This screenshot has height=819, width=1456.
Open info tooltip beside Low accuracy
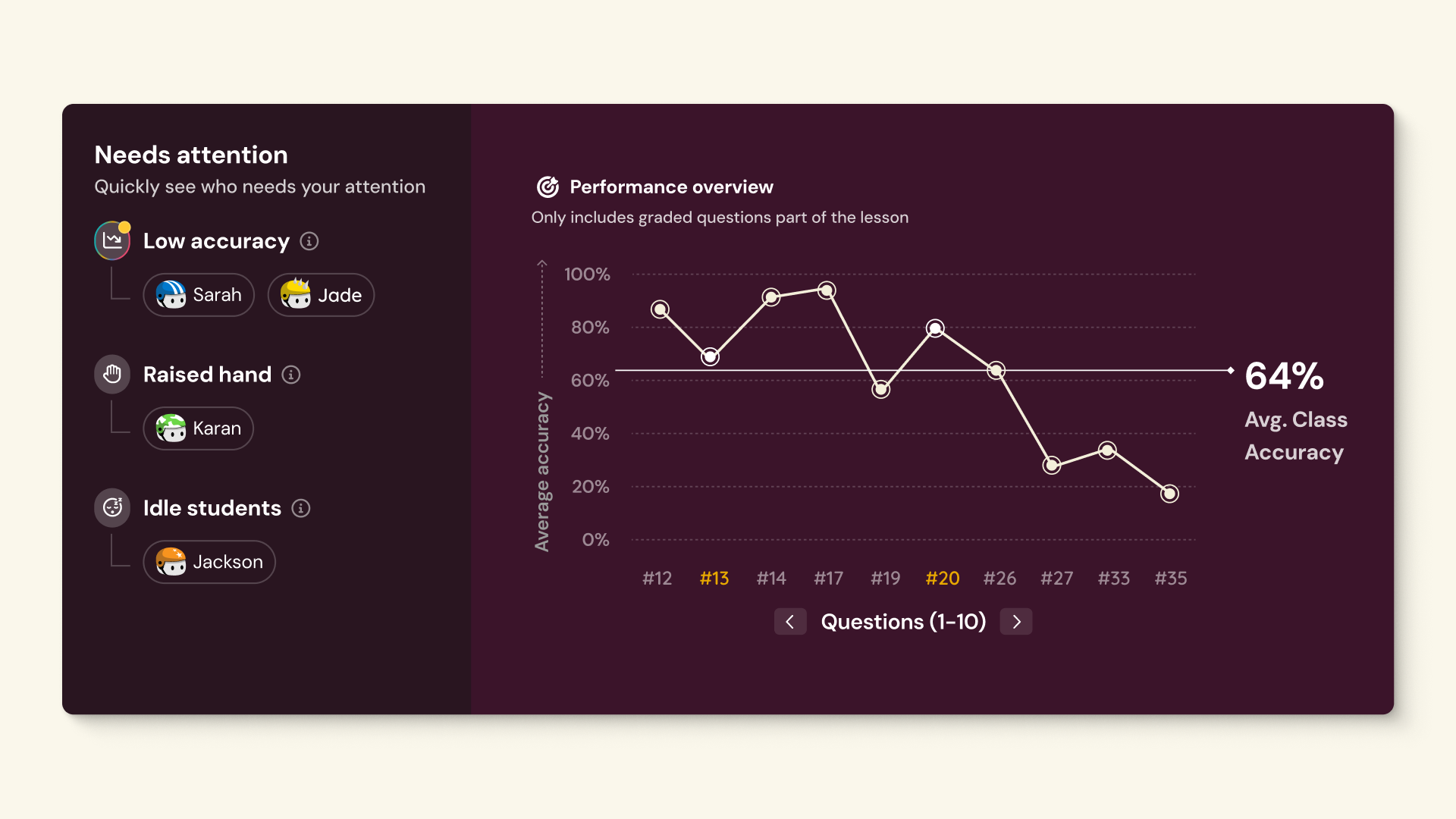pyautogui.click(x=309, y=241)
